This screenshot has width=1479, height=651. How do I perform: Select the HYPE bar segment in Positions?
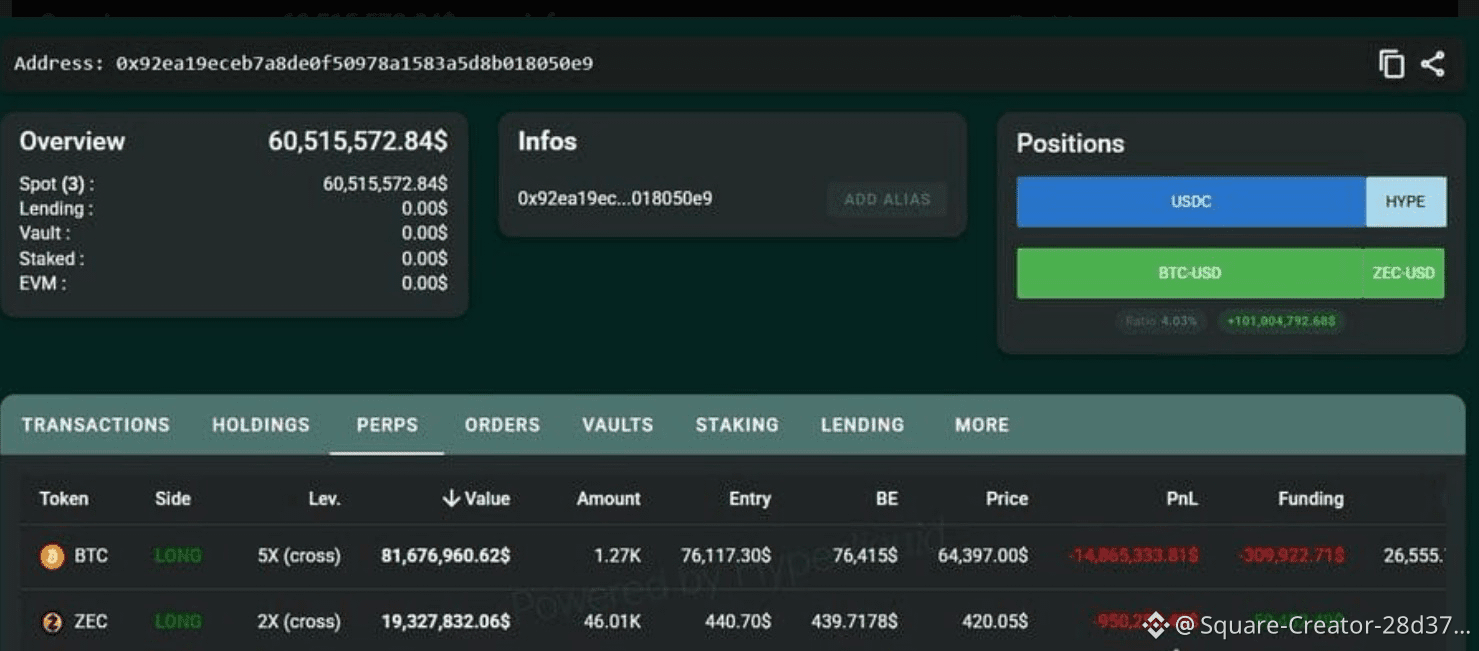[x=1405, y=202]
